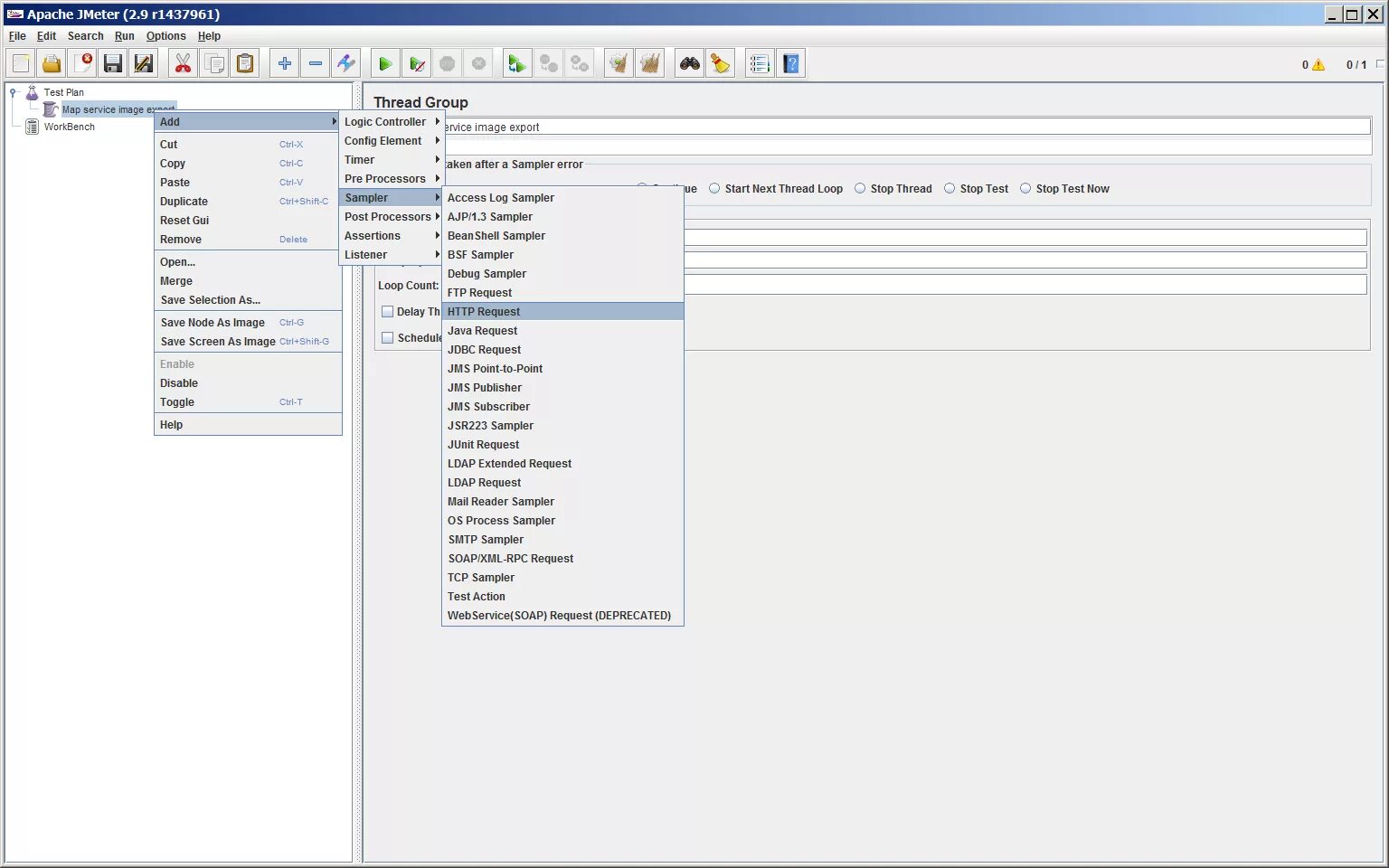Click the Collapse All minus icon
The image size is (1389, 868).
pos(316,63)
